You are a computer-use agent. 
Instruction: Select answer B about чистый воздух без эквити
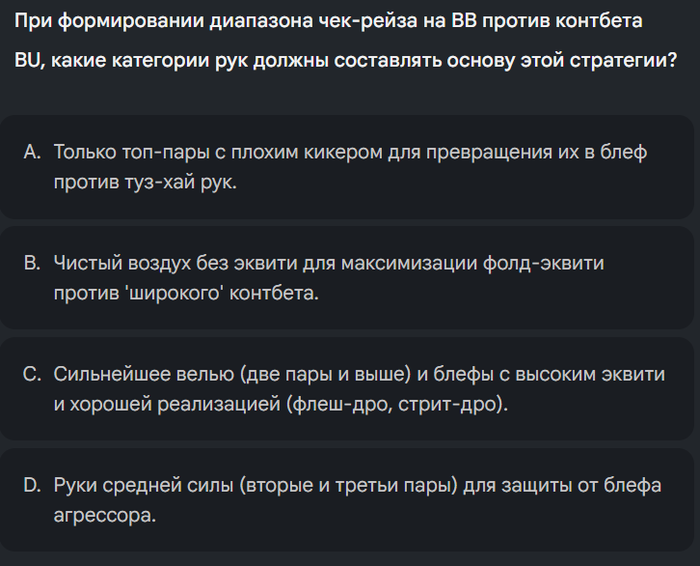tap(347, 278)
